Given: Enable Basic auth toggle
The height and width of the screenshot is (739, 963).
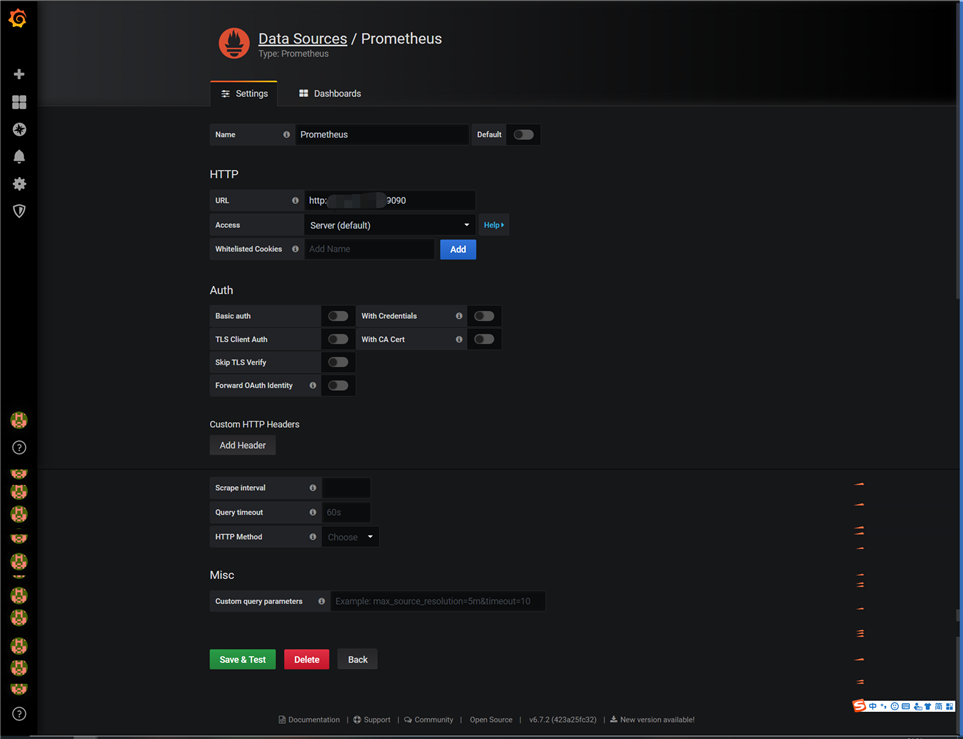Looking at the screenshot, I should [338, 316].
